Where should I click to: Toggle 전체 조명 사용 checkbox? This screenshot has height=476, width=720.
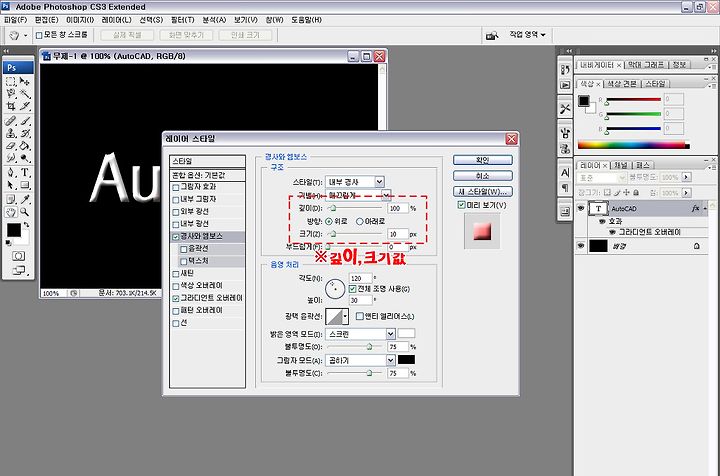[352, 289]
